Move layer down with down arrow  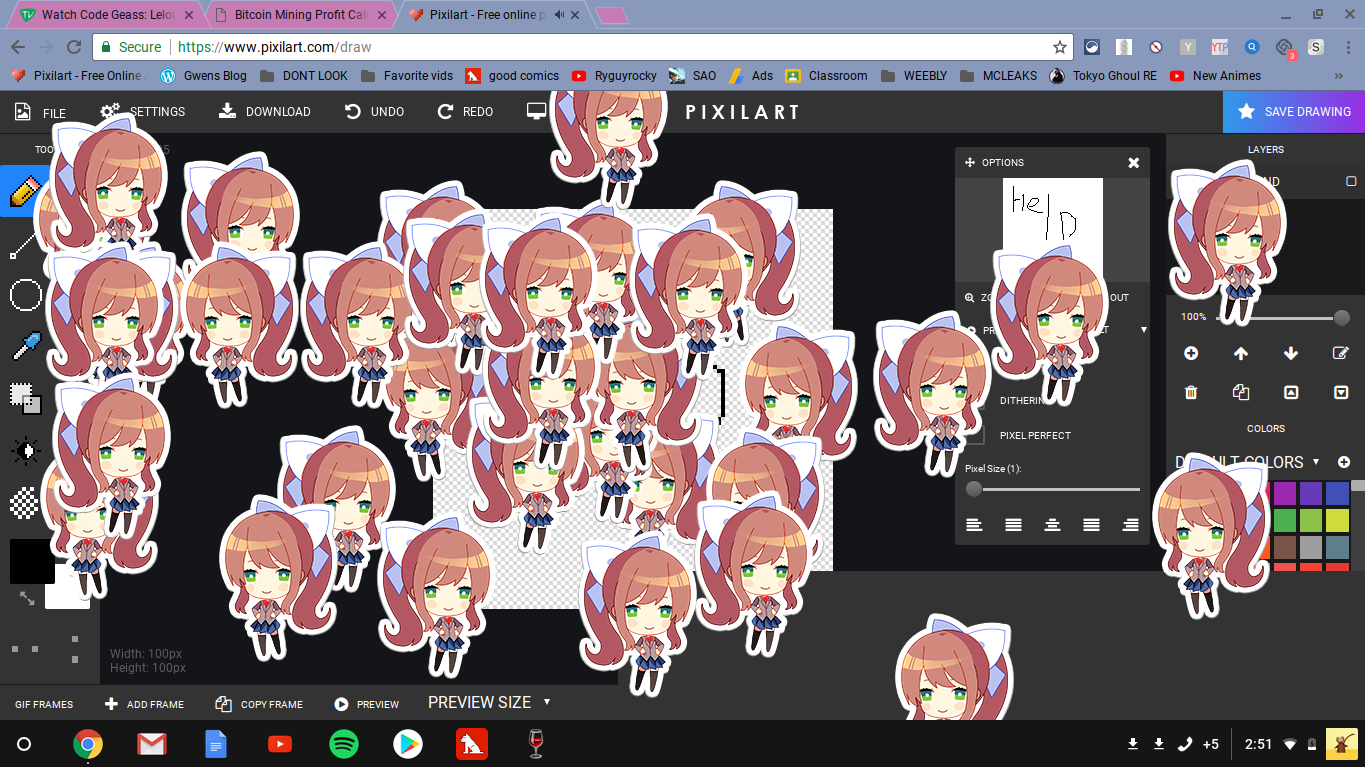tap(1291, 353)
